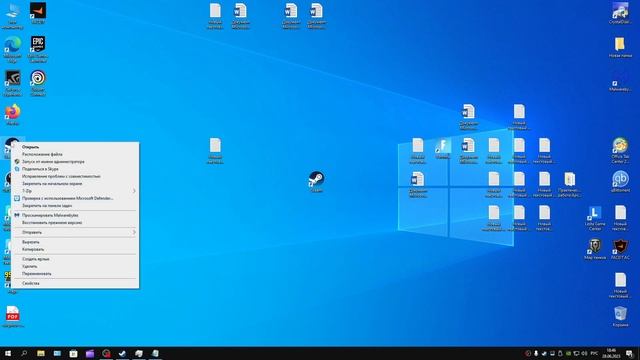The image size is (640, 360).
Task: Choose Расположение файла in the context menu
Action: [x=75, y=154]
